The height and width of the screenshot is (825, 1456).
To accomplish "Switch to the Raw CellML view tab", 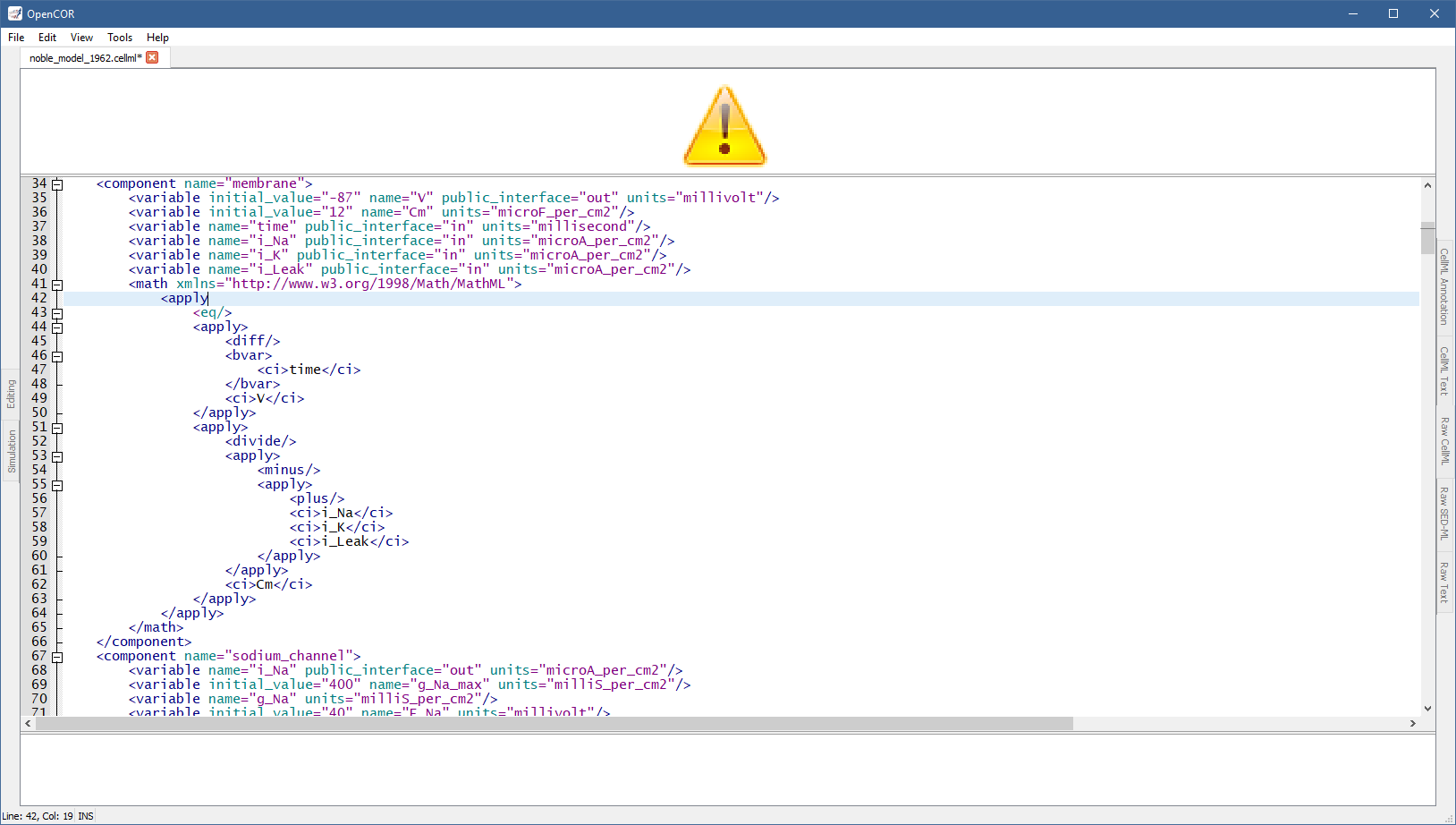I will [1444, 440].
